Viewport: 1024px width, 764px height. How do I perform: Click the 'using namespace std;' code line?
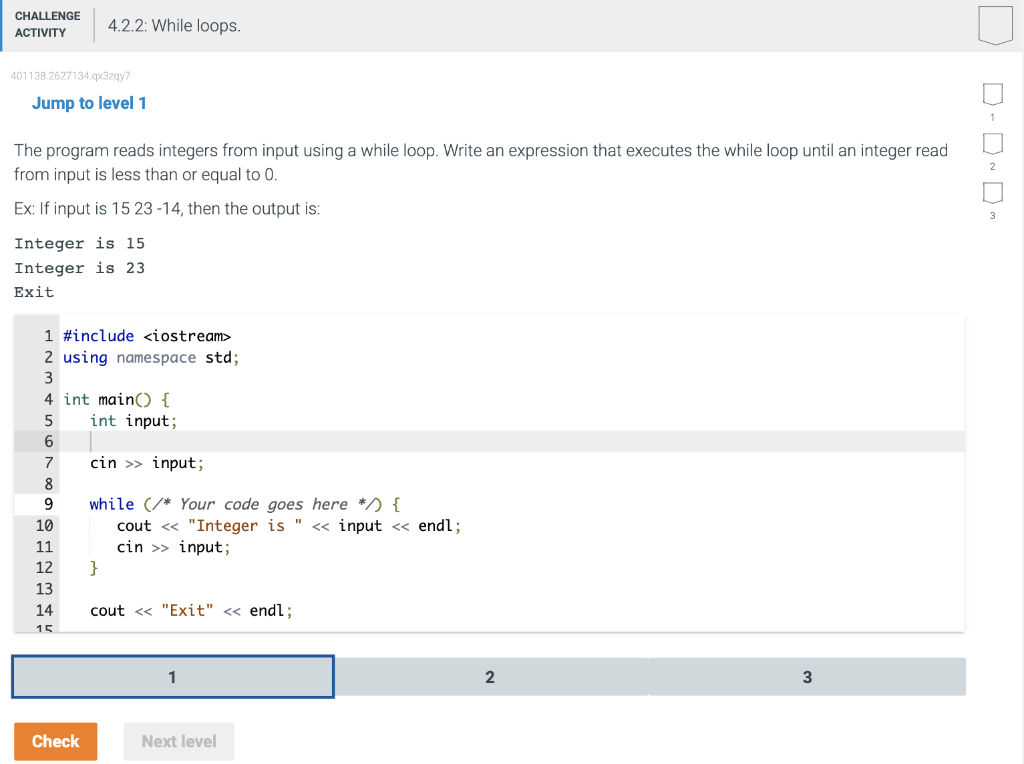click(x=151, y=358)
